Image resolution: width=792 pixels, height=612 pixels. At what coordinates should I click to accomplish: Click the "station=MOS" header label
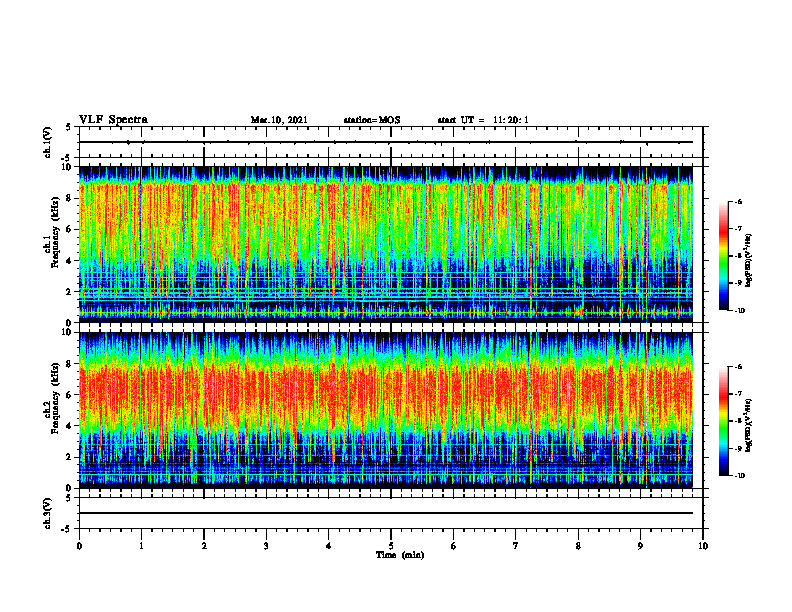(372, 120)
